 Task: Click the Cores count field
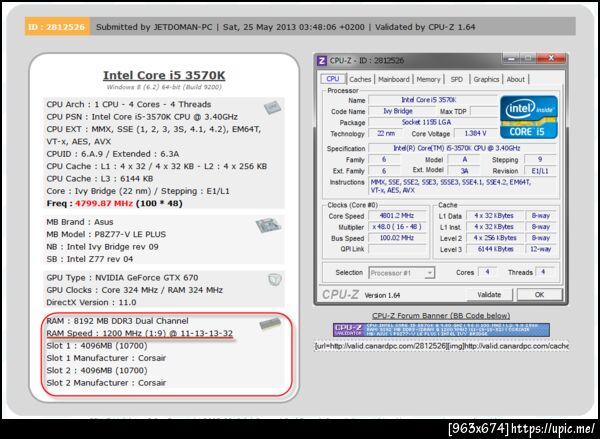pyautogui.click(x=487, y=272)
